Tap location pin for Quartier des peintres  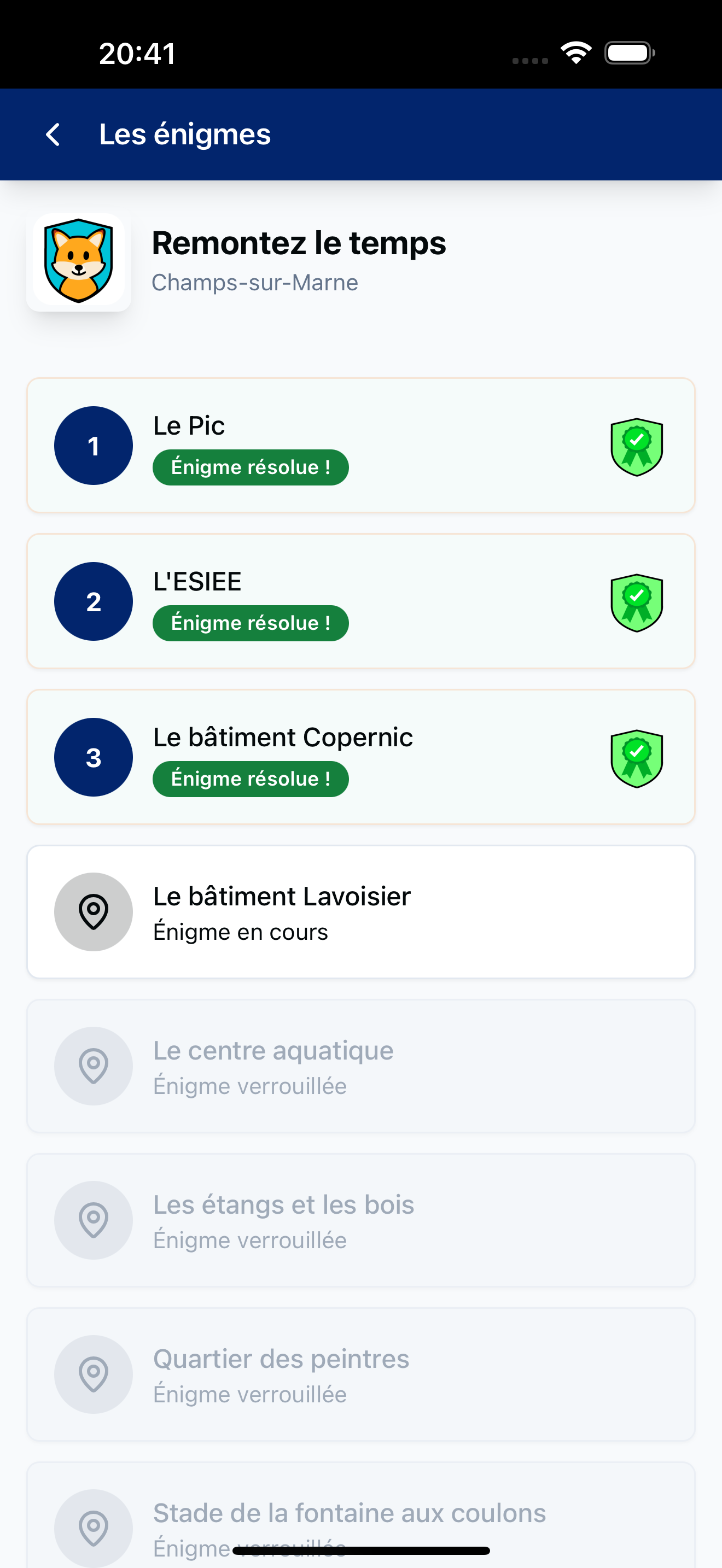[x=94, y=1374]
